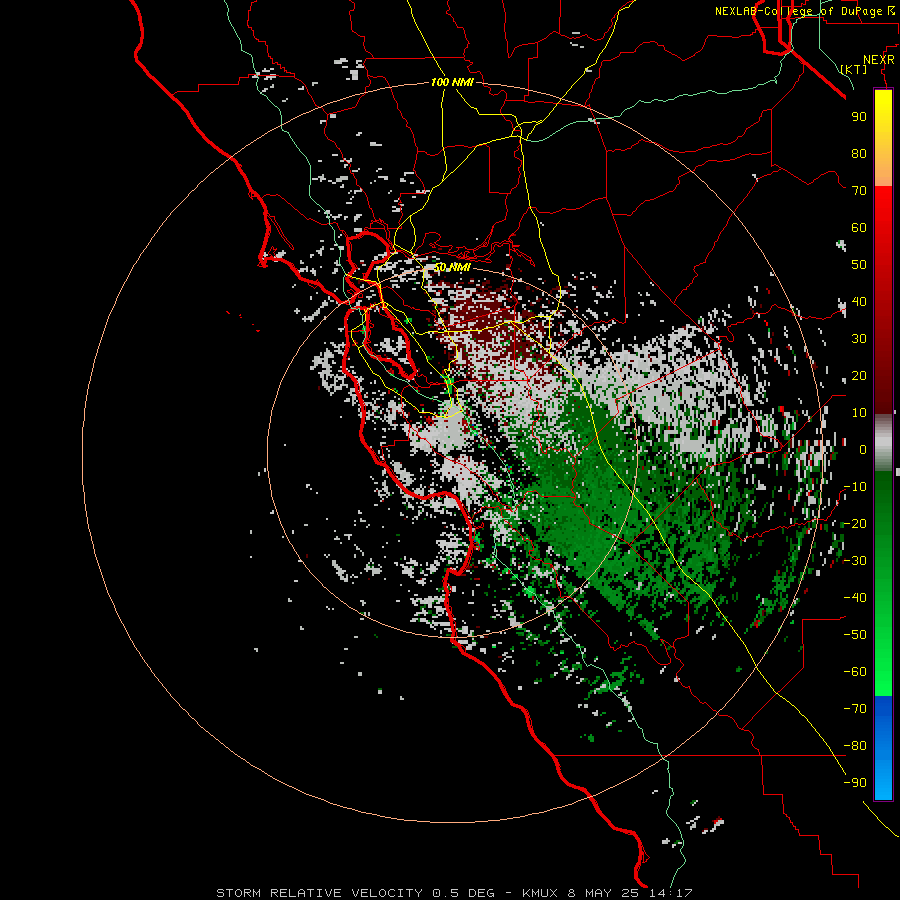Screen dimensions: 900x900
Task: Click the legend value -10
Action: click(x=855, y=487)
